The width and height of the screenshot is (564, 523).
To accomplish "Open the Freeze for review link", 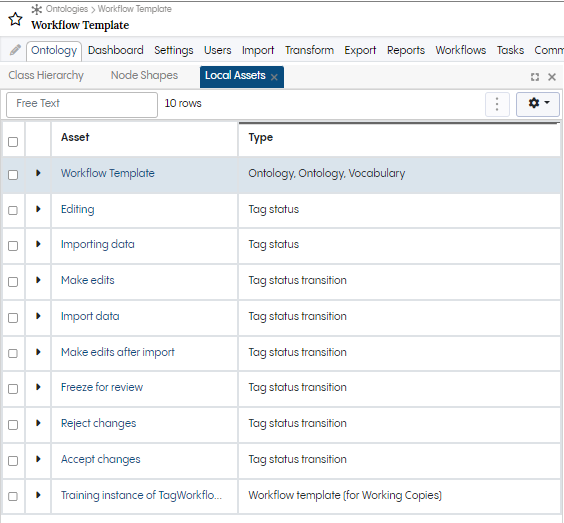I will pos(102,387).
